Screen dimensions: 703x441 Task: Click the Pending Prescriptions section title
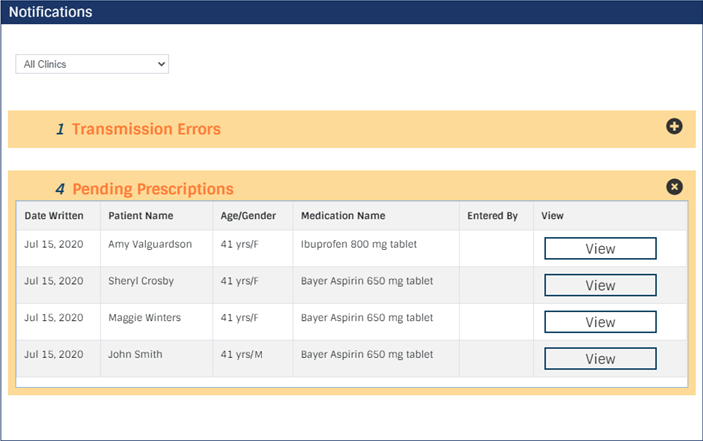click(x=153, y=189)
